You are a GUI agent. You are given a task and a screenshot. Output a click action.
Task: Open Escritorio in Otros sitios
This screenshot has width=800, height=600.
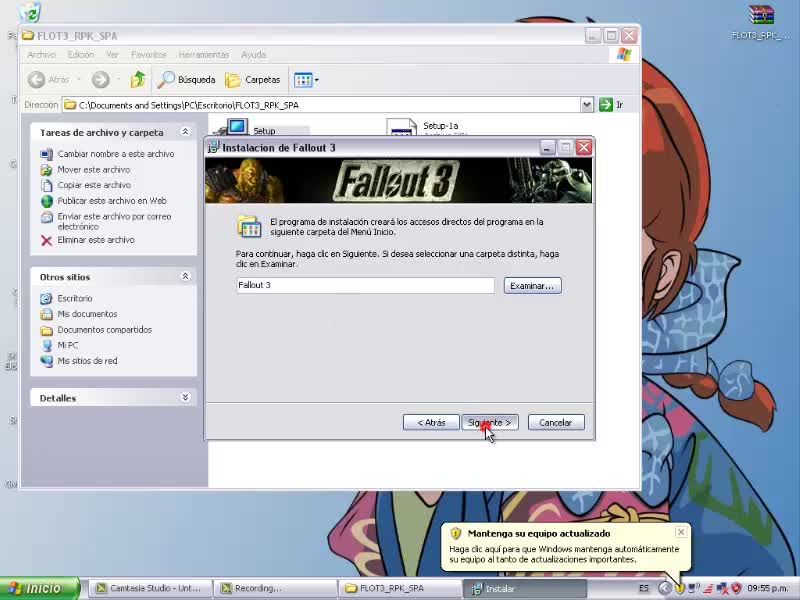(x=74, y=298)
